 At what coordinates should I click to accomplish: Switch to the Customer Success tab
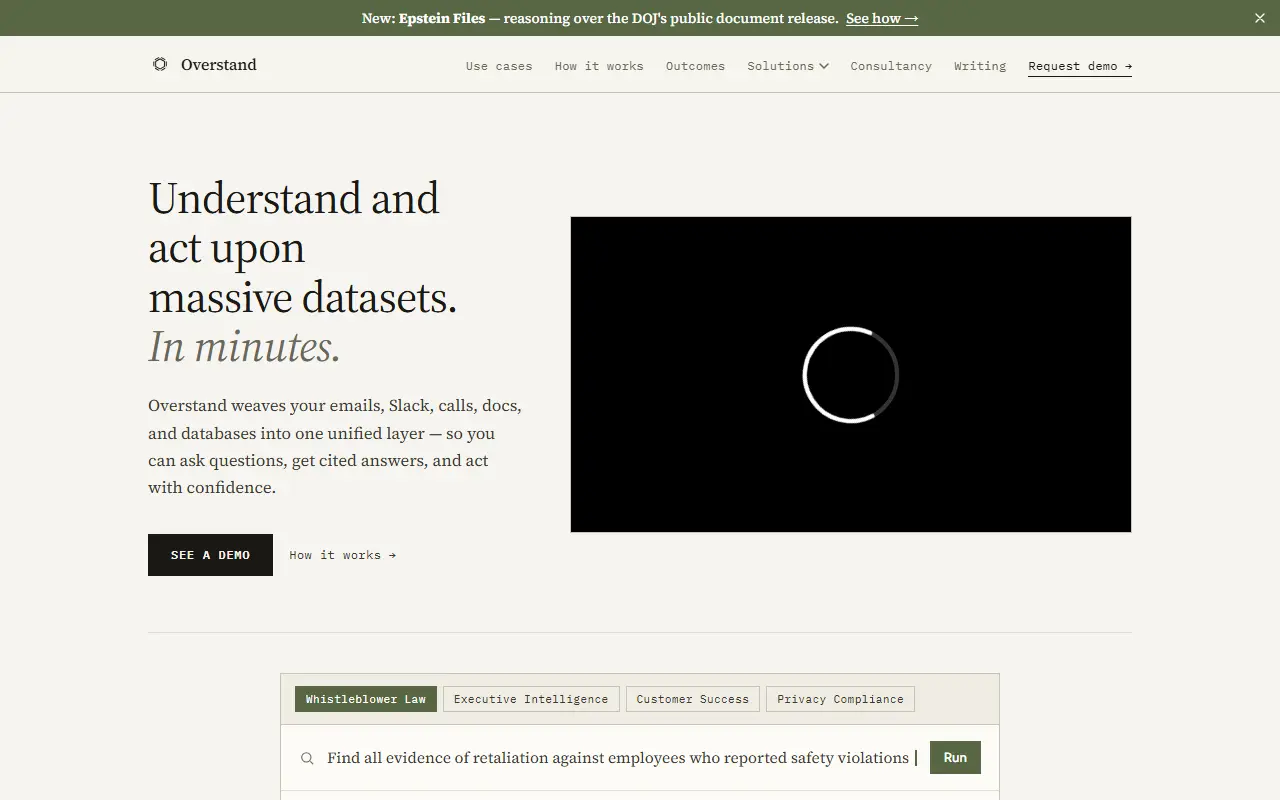coord(693,699)
